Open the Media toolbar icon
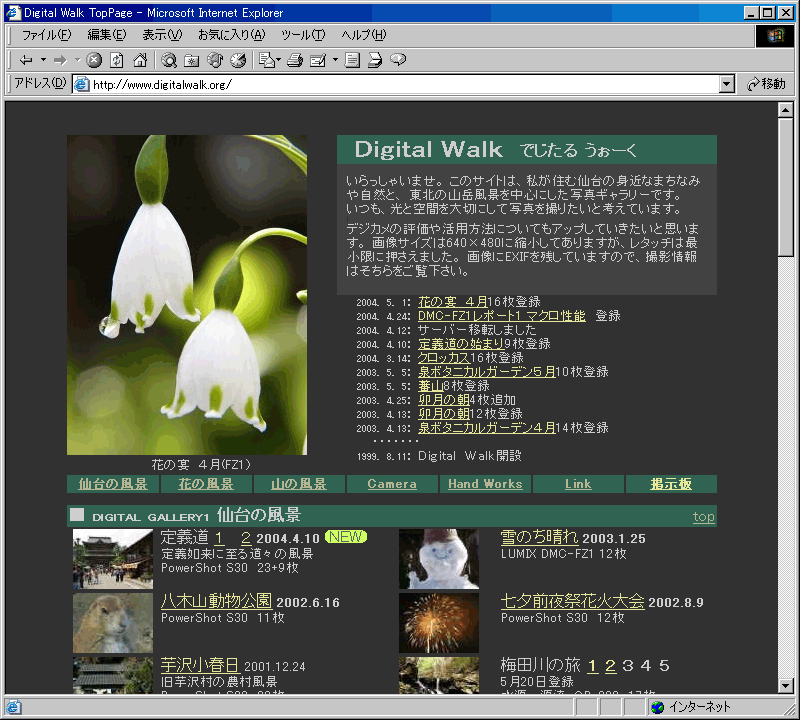 click(215, 60)
